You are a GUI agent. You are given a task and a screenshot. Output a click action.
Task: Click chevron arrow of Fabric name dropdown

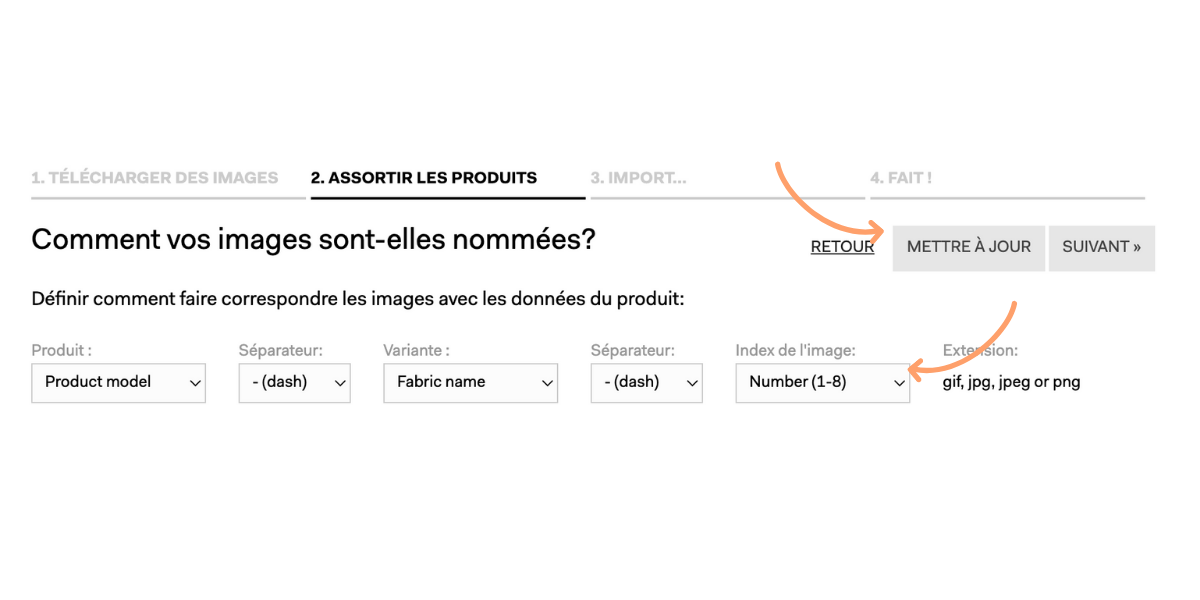tap(546, 383)
